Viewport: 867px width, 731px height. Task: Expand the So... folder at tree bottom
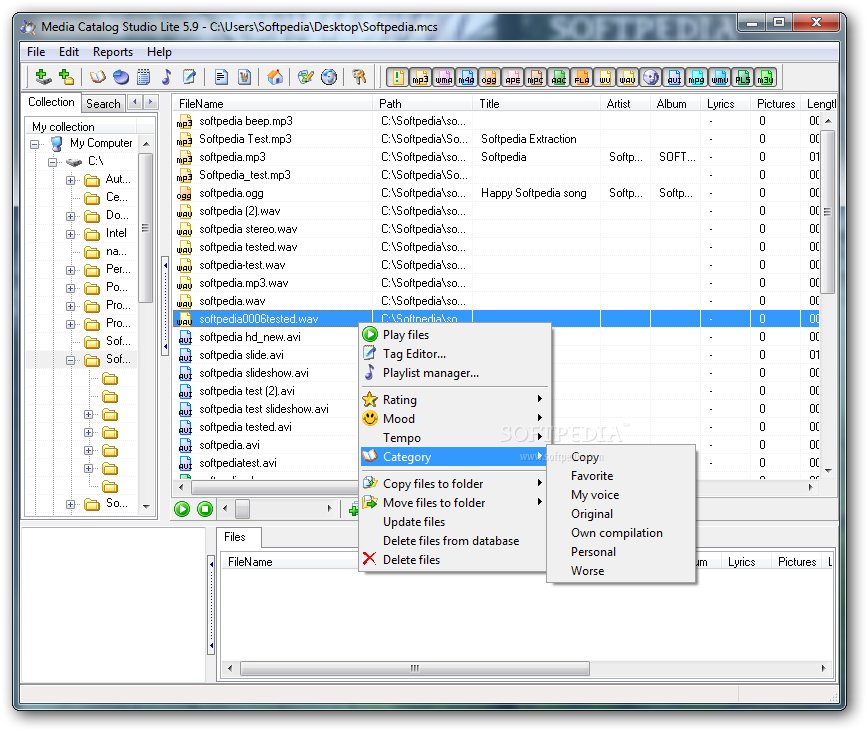pos(70,504)
